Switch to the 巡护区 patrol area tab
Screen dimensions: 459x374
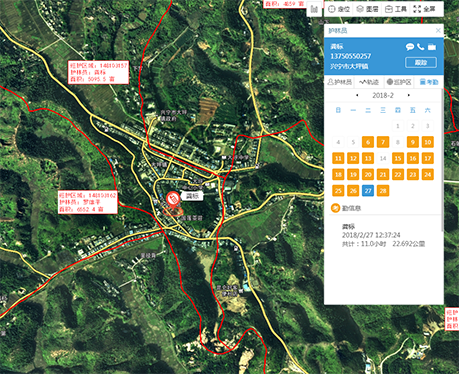pos(399,82)
